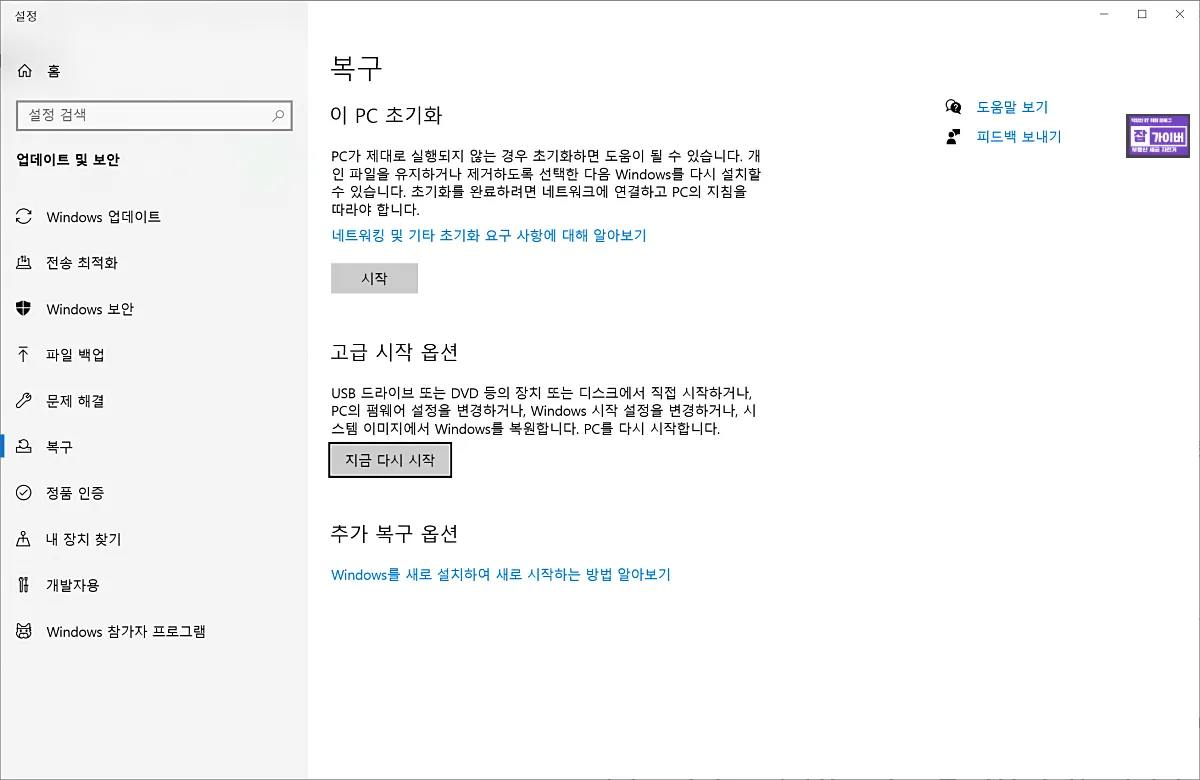1200x780 pixels.
Task: Open the 네트워킹 및 기타 초기화 요구 사항 link
Action: 489,236
